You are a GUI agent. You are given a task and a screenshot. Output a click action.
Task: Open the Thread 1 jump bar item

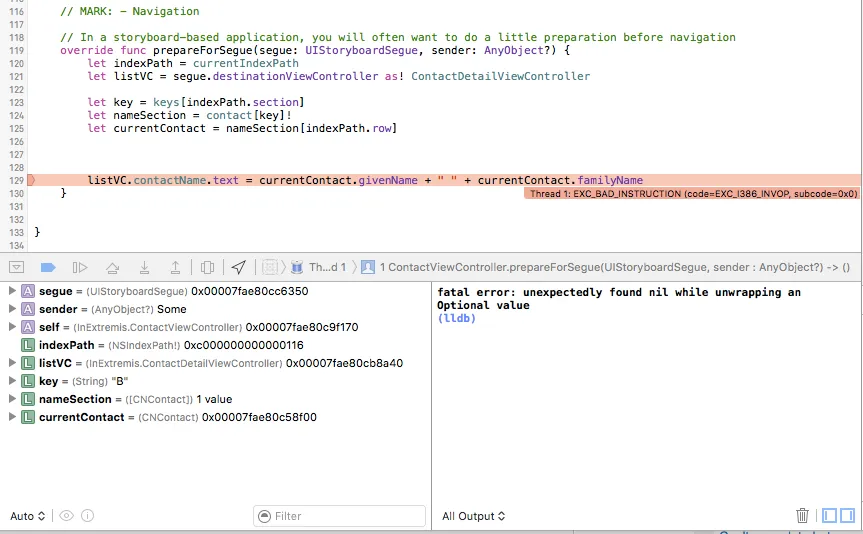[320, 268]
